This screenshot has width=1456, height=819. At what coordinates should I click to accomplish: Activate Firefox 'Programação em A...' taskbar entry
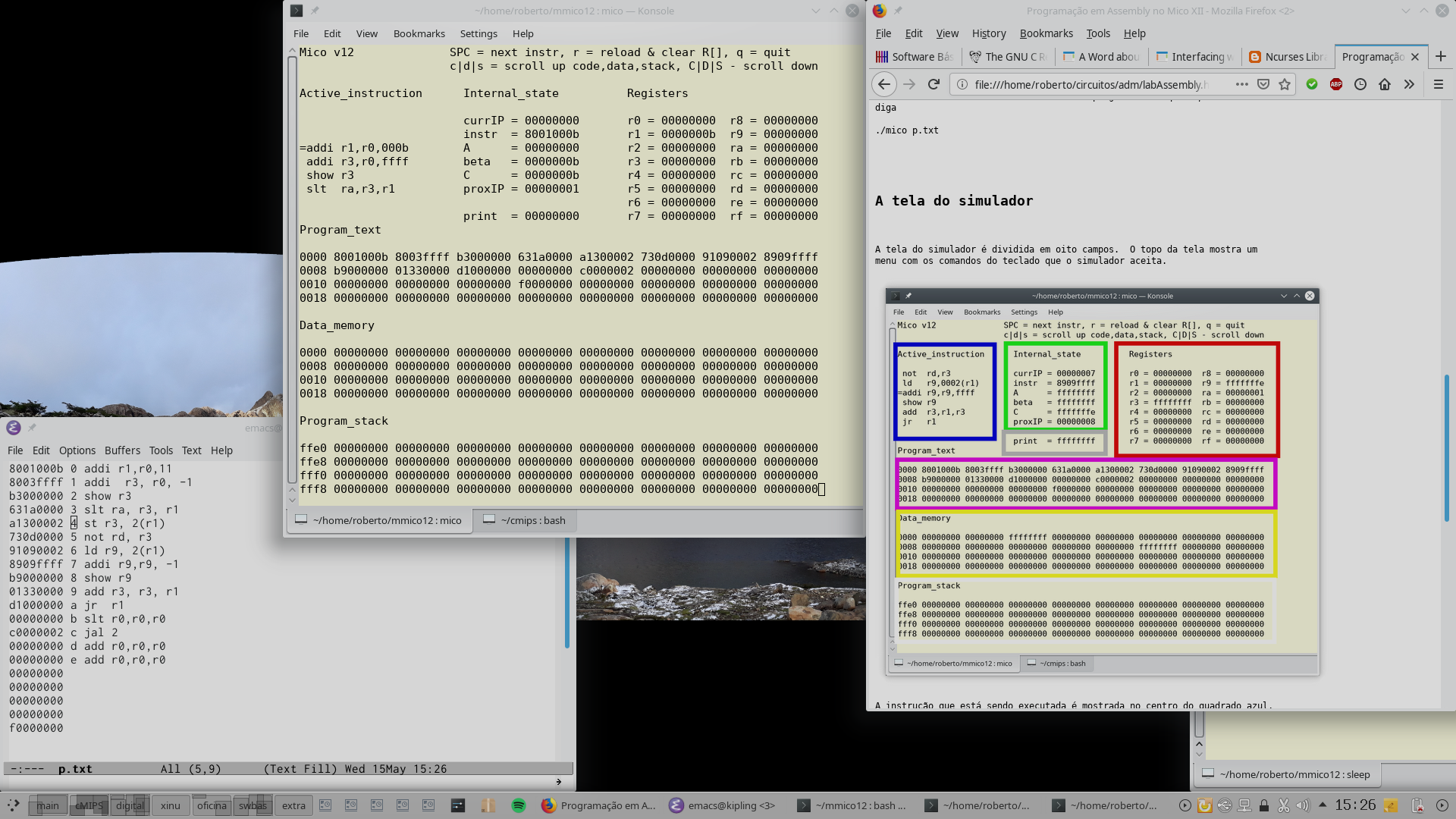599,805
